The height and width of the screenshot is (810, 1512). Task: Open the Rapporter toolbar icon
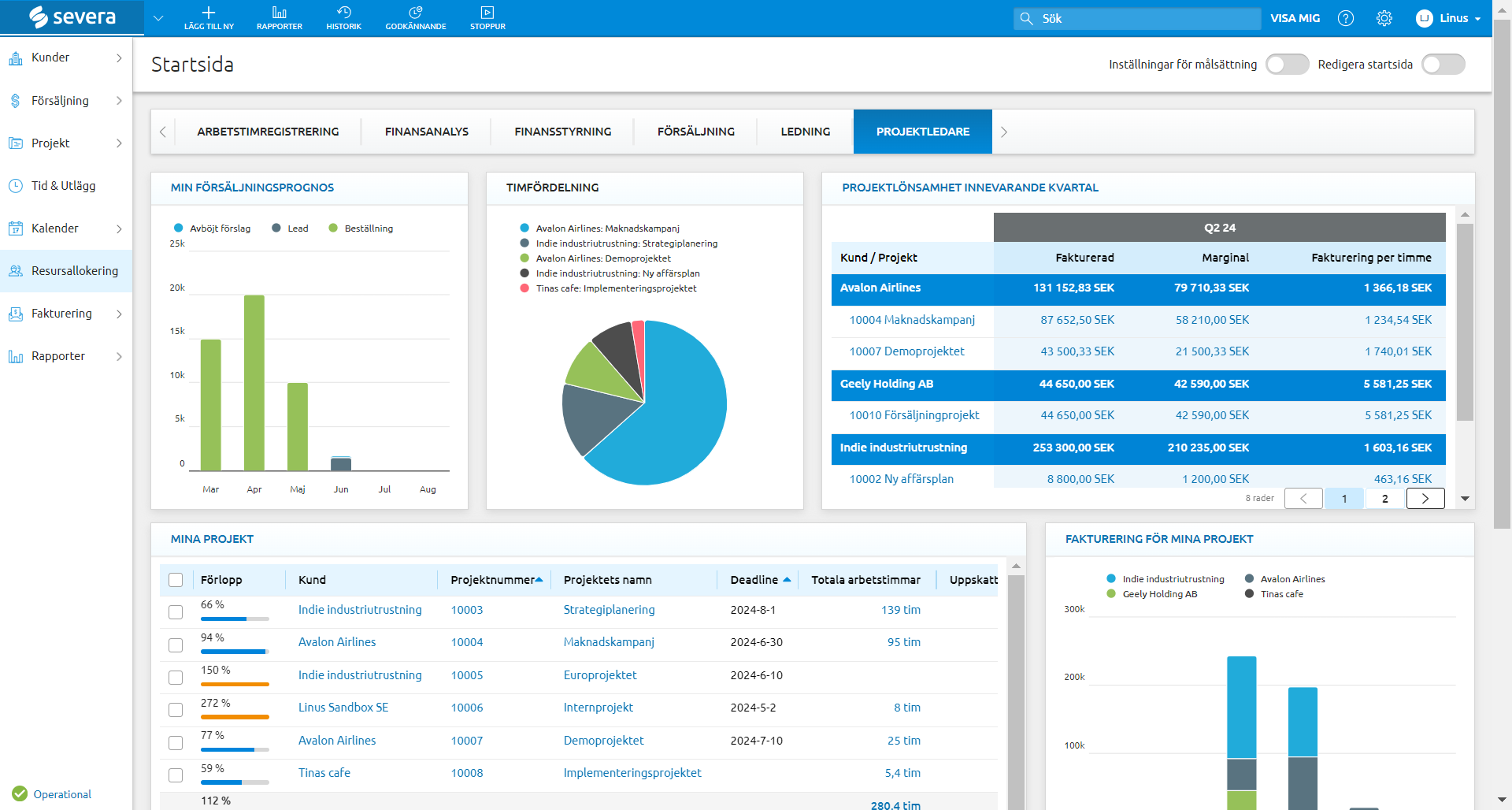coord(279,13)
